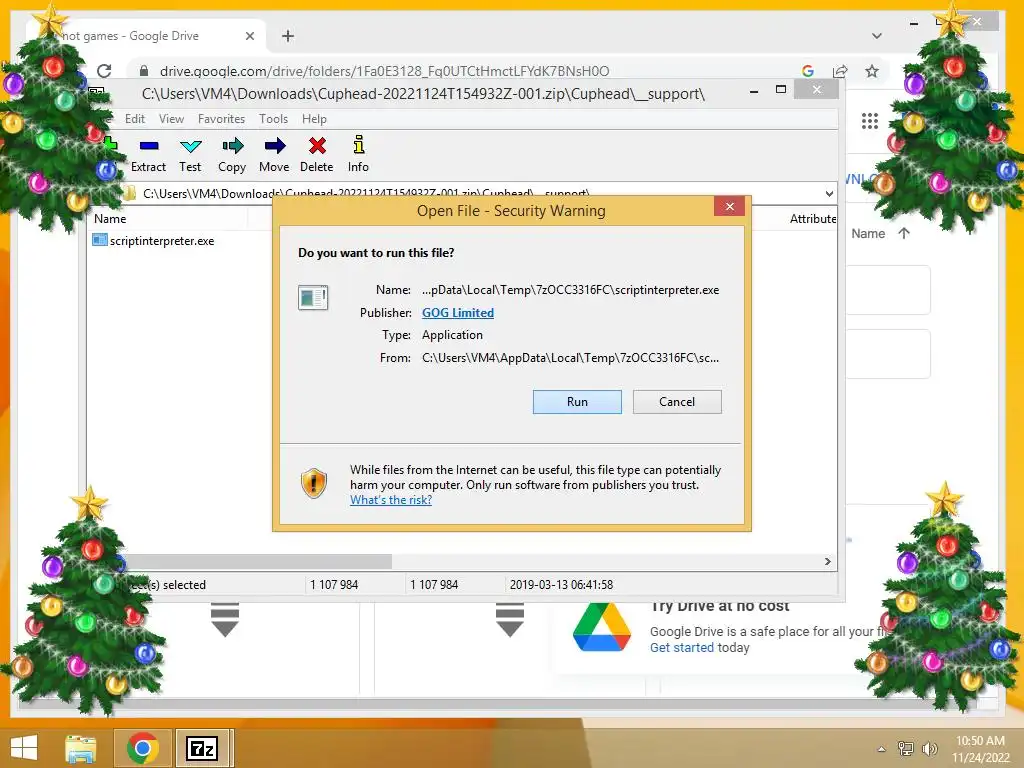
Task: Switch to Chrome on the taskbar
Action: click(x=143, y=748)
